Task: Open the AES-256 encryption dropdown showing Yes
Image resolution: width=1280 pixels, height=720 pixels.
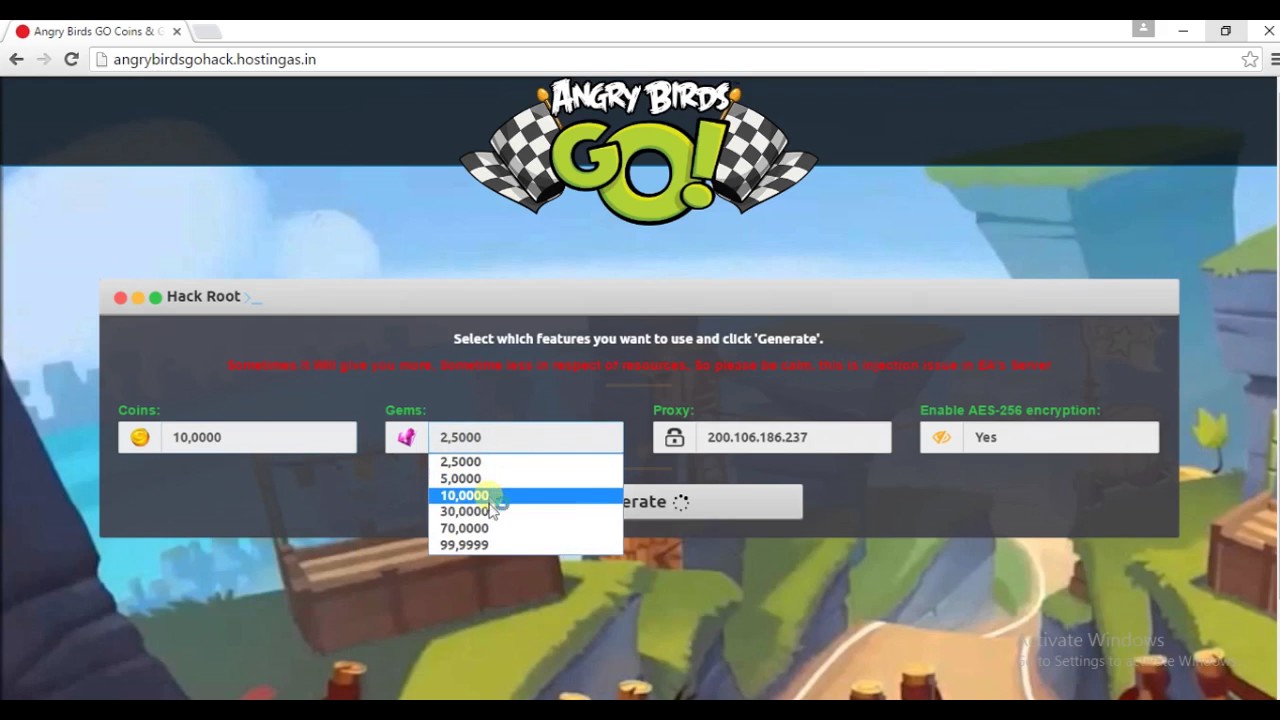Action: point(1061,437)
